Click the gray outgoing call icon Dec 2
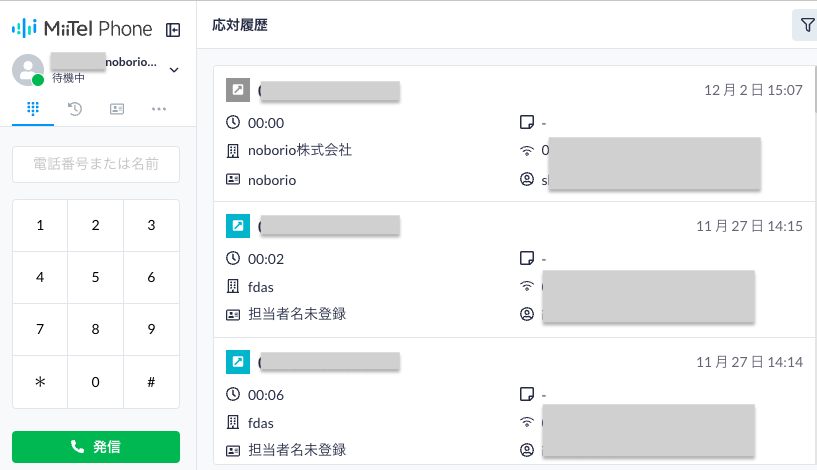This screenshot has height=470, width=817. pos(238,90)
